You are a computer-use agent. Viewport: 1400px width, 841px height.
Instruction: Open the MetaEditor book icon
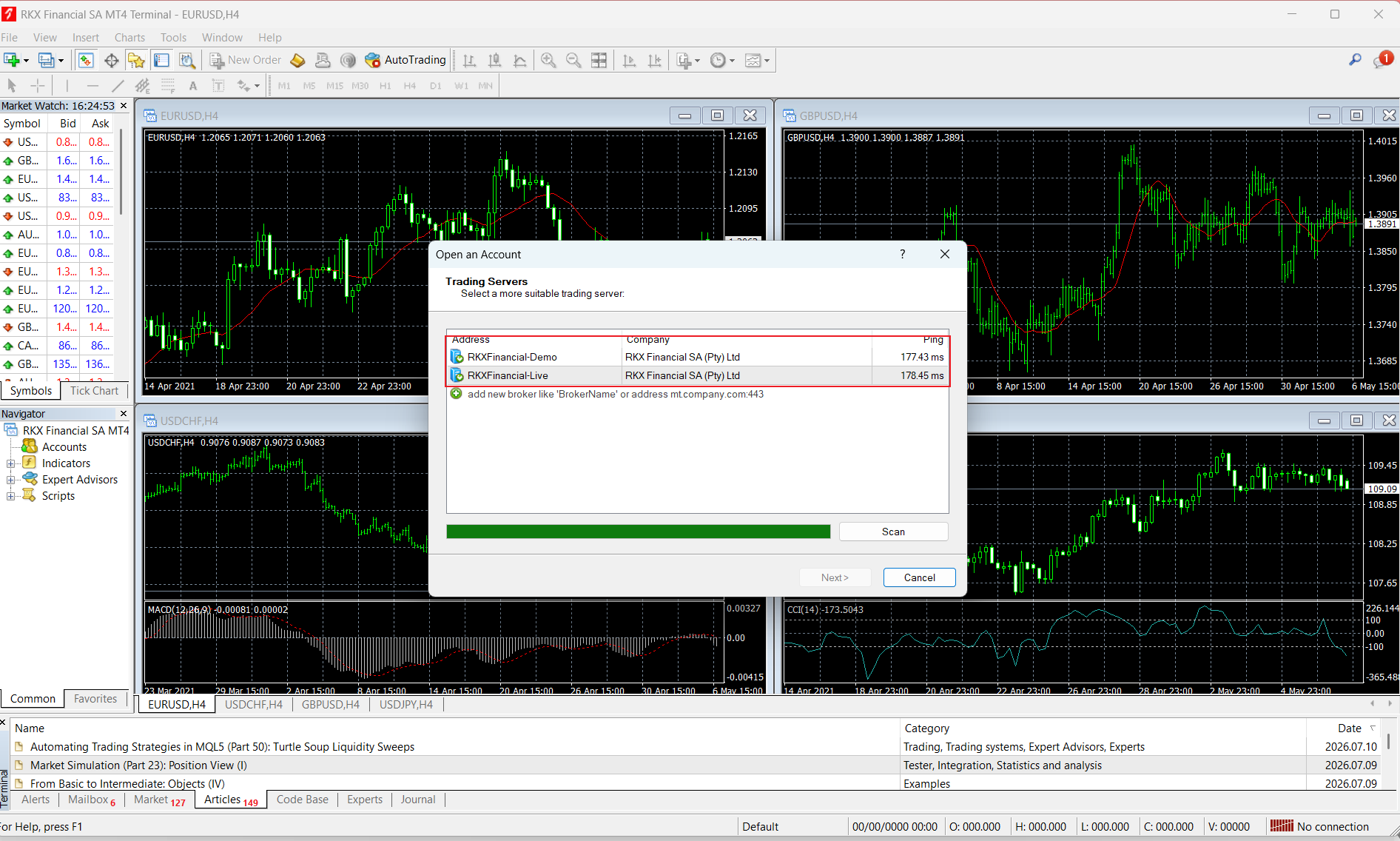(297, 60)
